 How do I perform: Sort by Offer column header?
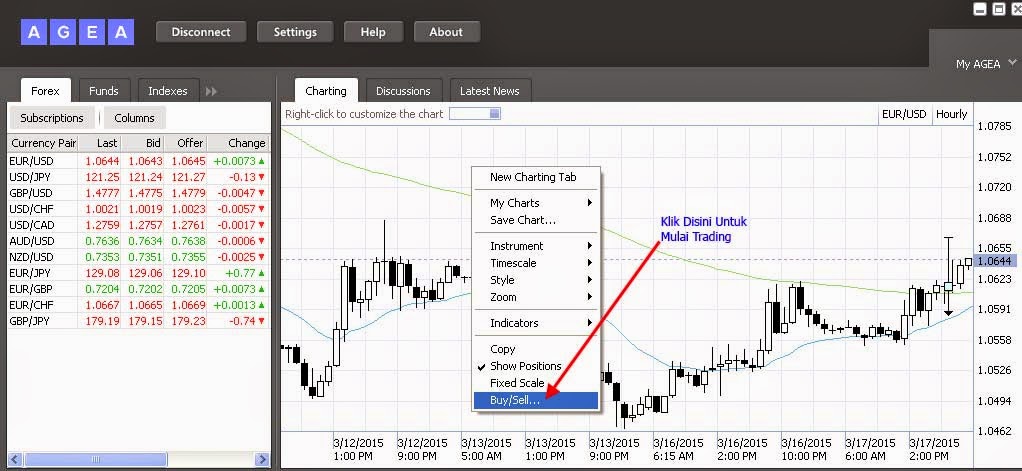pyautogui.click(x=185, y=143)
